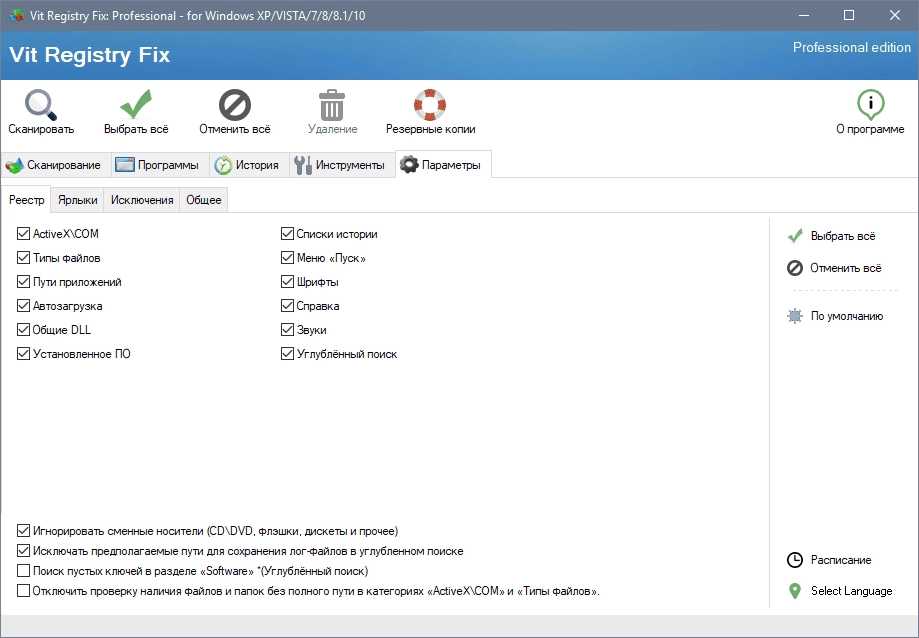
Task: Click side panel Отменить всё label
Action: 846,268
